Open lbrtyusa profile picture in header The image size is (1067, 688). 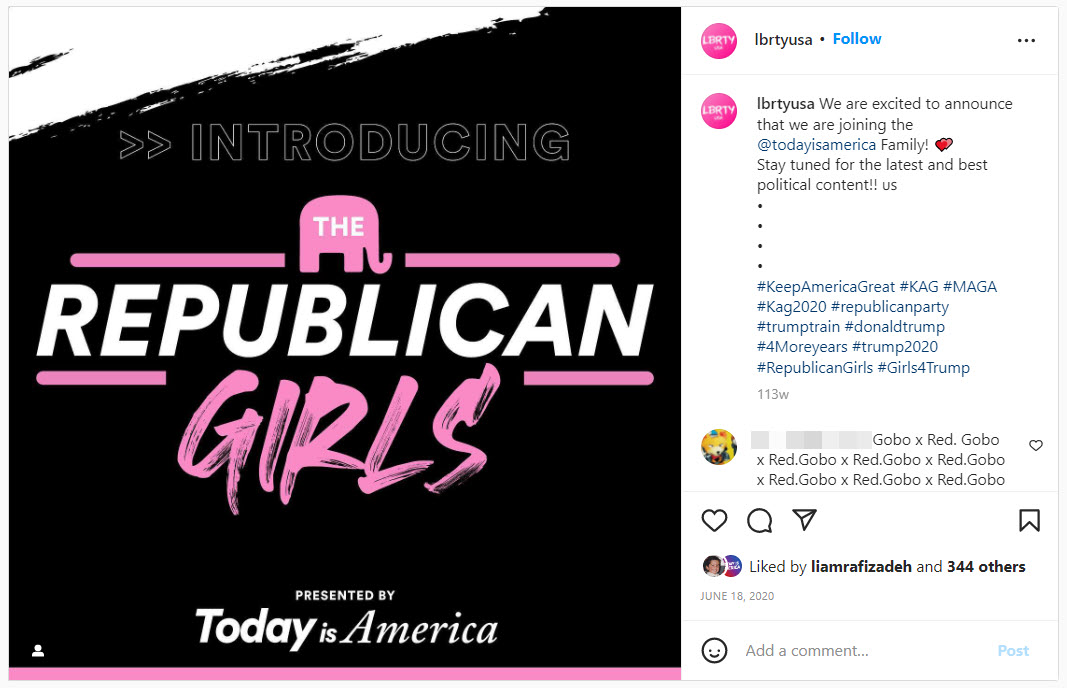(719, 40)
